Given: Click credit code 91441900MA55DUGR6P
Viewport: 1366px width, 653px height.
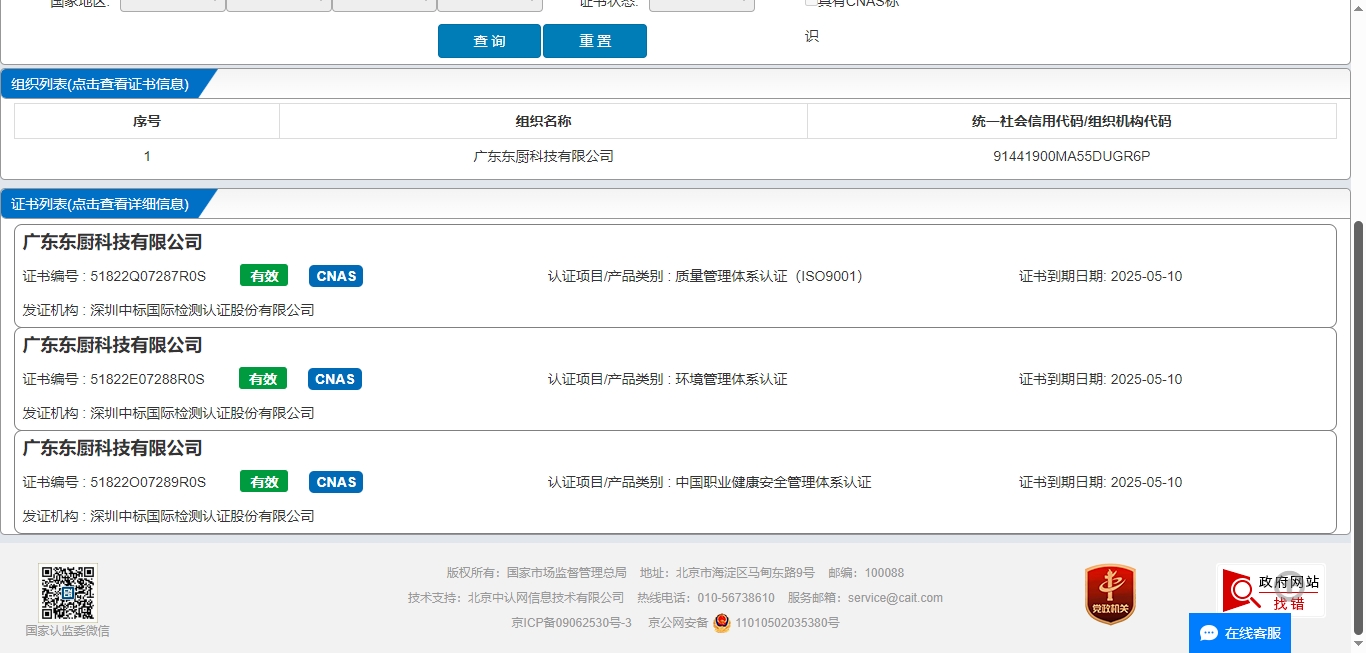Looking at the screenshot, I should [1071, 156].
